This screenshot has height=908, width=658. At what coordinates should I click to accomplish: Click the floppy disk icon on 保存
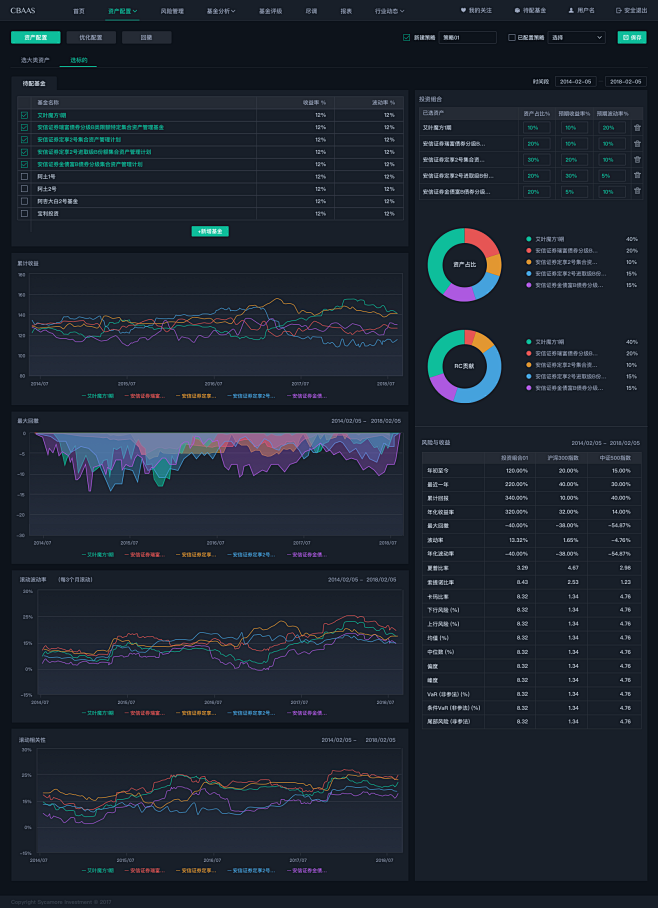[625, 38]
